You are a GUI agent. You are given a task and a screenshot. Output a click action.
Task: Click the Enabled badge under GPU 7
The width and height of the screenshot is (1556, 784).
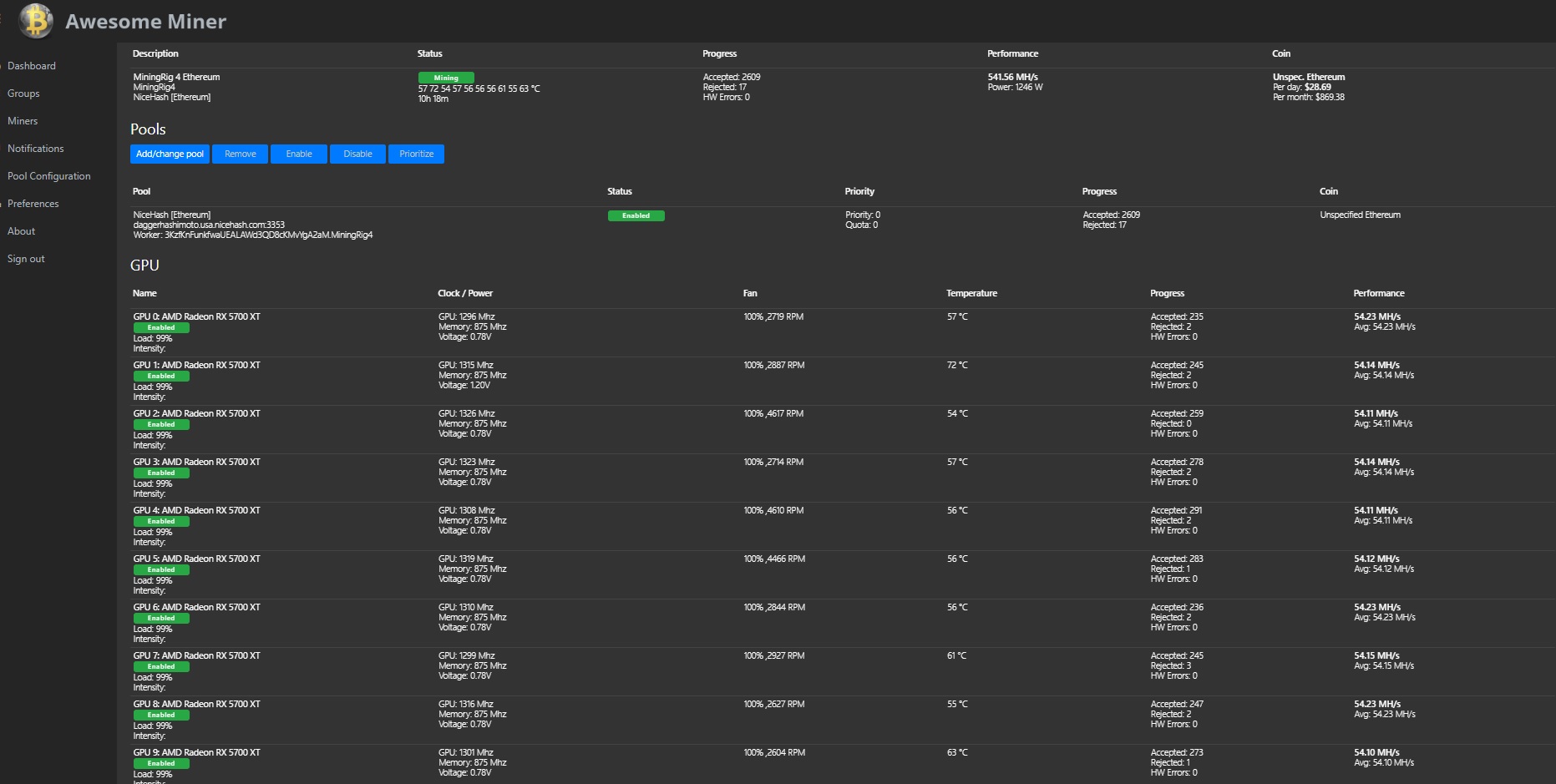click(x=161, y=666)
